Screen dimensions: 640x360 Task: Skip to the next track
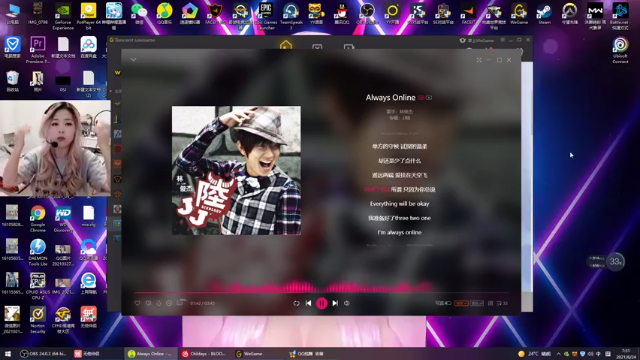335,303
